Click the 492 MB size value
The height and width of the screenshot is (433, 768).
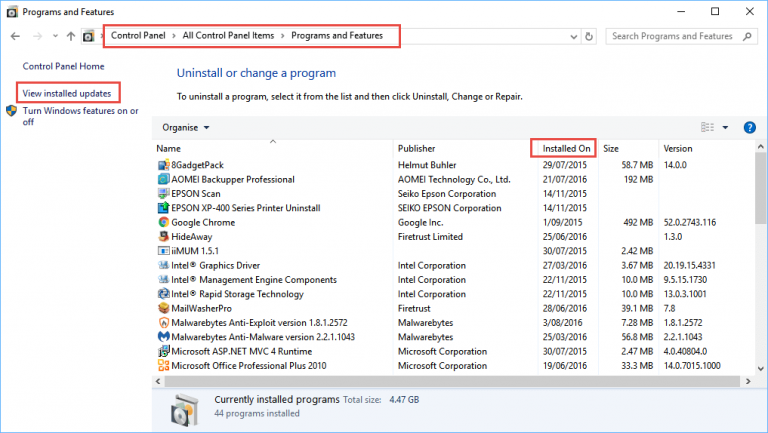click(x=638, y=222)
